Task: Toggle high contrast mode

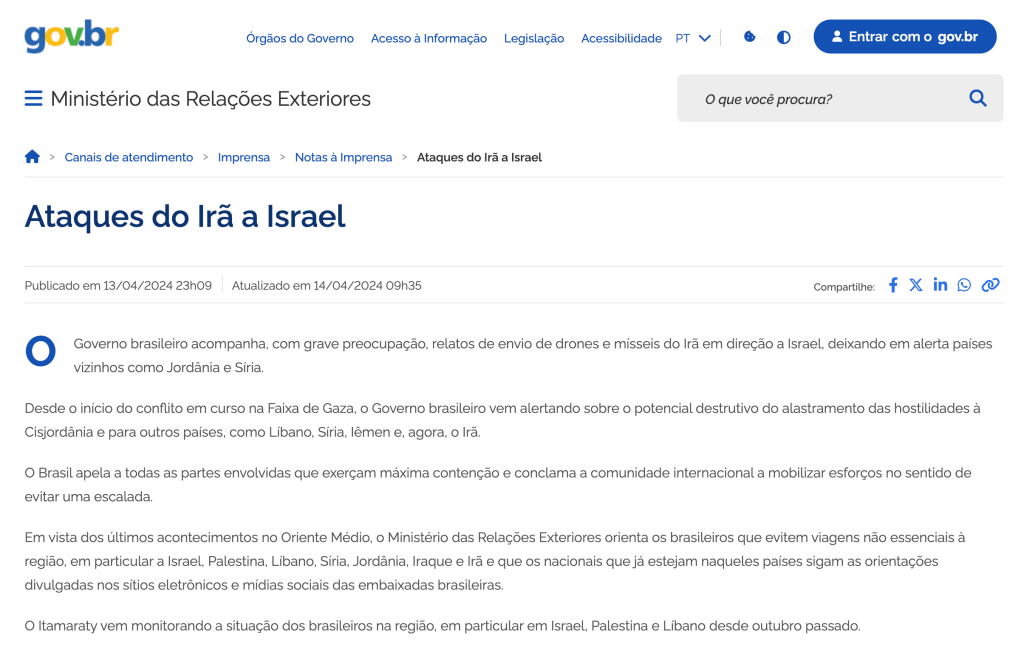Action: click(x=784, y=37)
